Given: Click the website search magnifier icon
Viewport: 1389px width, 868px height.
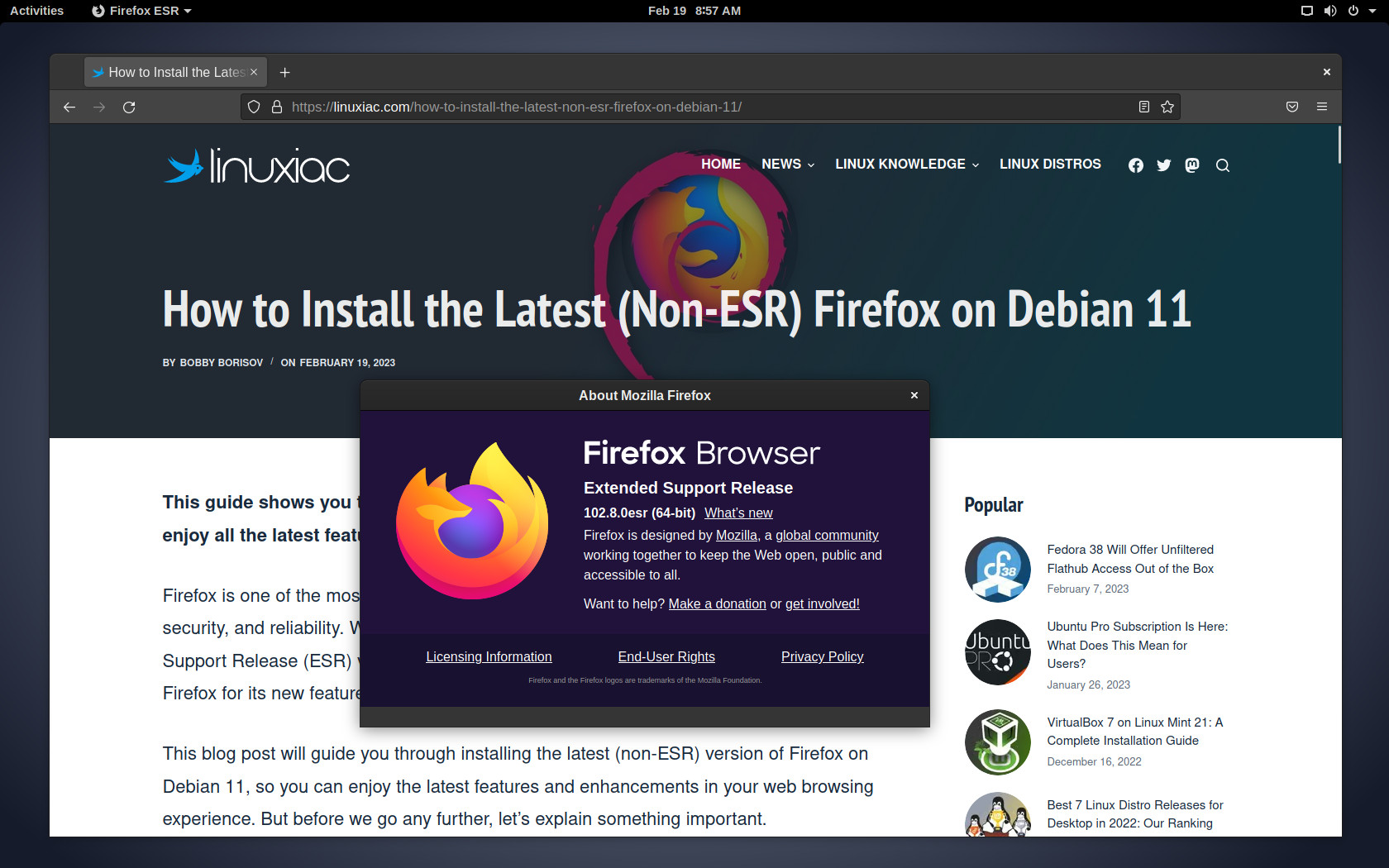Looking at the screenshot, I should [x=1223, y=165].
